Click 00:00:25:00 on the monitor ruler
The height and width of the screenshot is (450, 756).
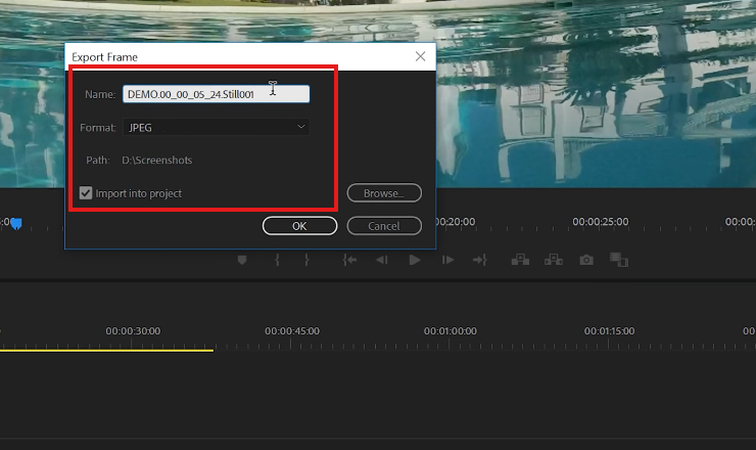[x=600, y=221]
